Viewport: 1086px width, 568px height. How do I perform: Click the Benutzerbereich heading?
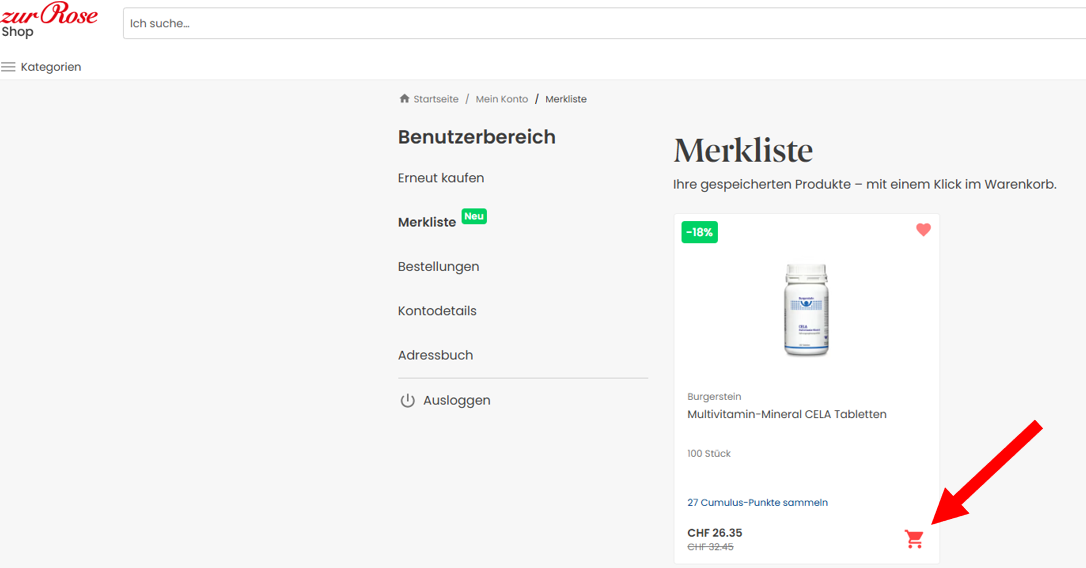(477, 137)
